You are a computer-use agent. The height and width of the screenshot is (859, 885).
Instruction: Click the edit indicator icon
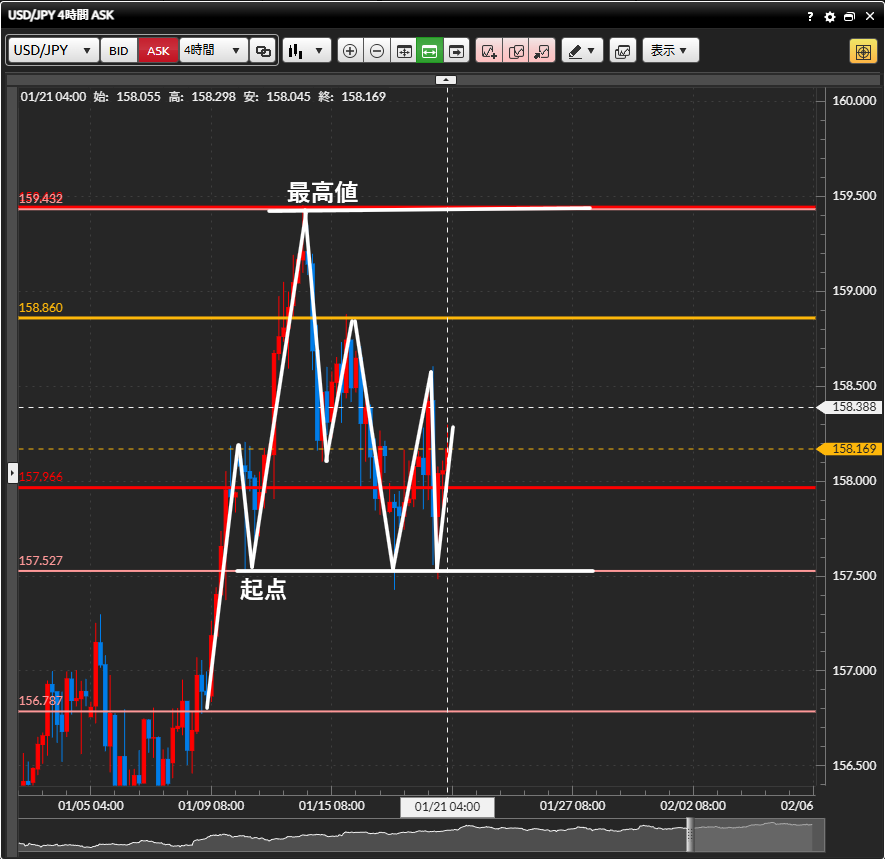(516, 51)
